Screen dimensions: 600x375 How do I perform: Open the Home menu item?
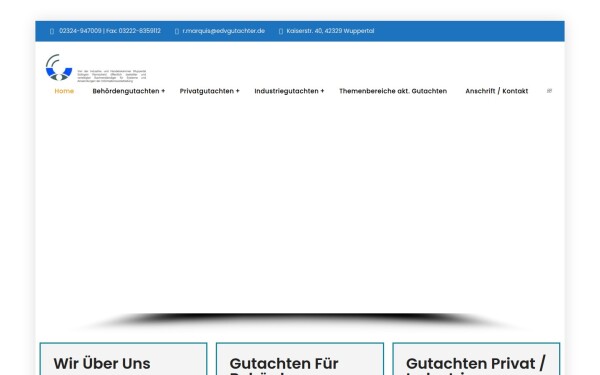click(64, 91)
